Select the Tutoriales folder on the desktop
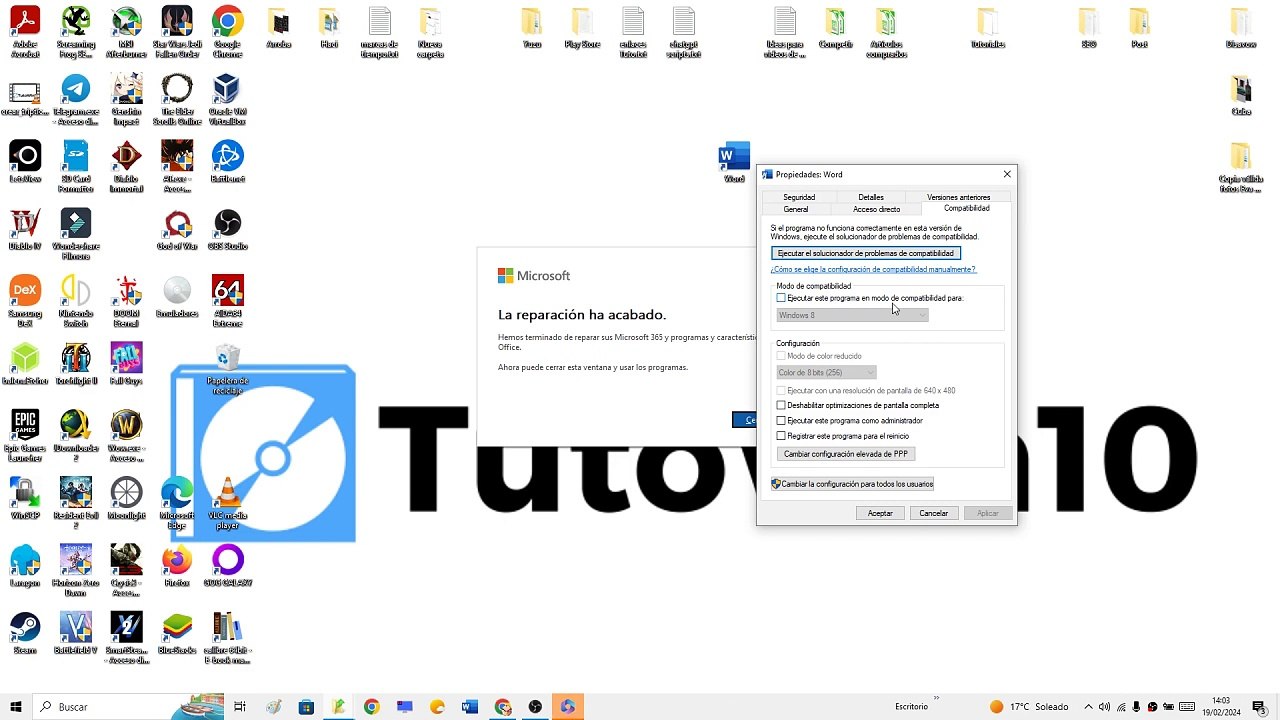Viewport: 1280px width, 720px height. [x=987, y=28]
